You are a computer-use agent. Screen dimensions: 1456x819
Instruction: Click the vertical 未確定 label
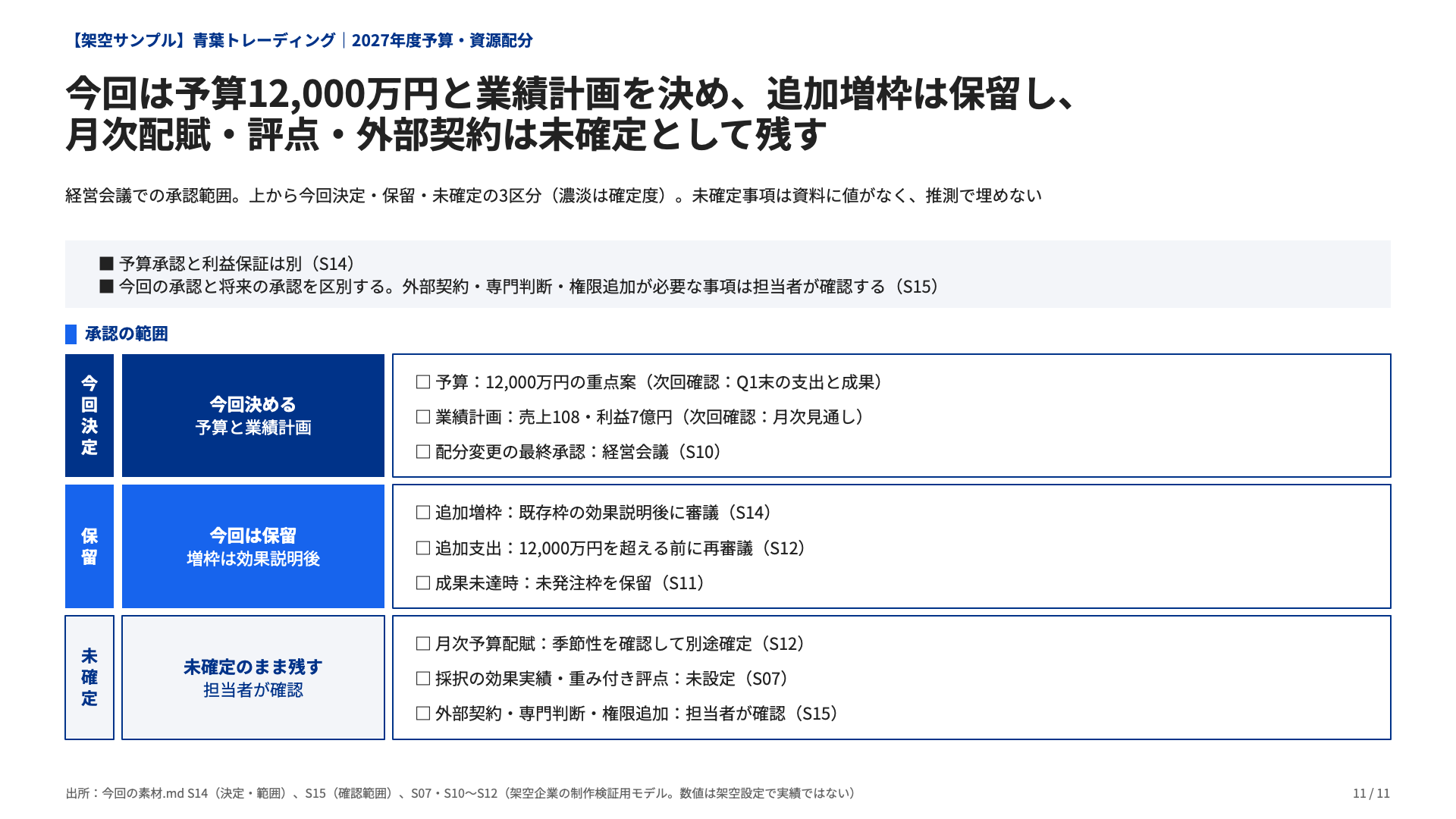pos(89,677)
